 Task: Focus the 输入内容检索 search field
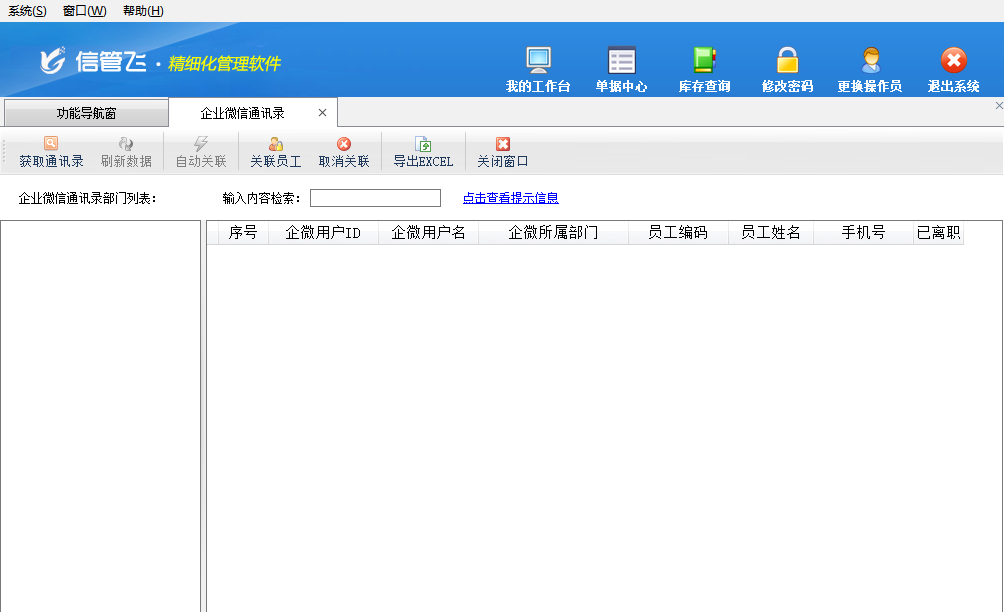375,198
